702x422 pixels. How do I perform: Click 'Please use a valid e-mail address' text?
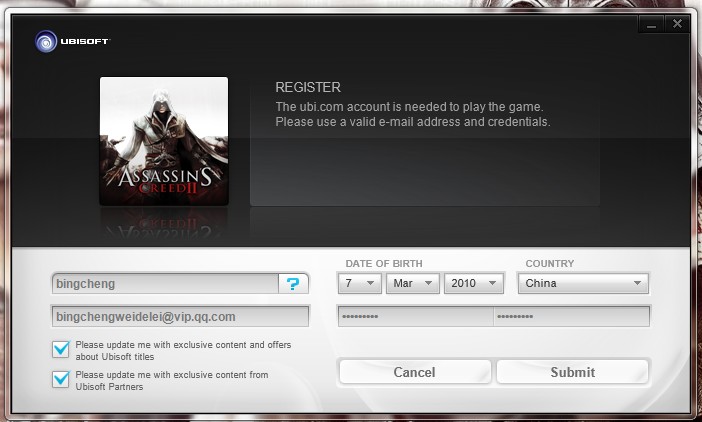point(368,122)
